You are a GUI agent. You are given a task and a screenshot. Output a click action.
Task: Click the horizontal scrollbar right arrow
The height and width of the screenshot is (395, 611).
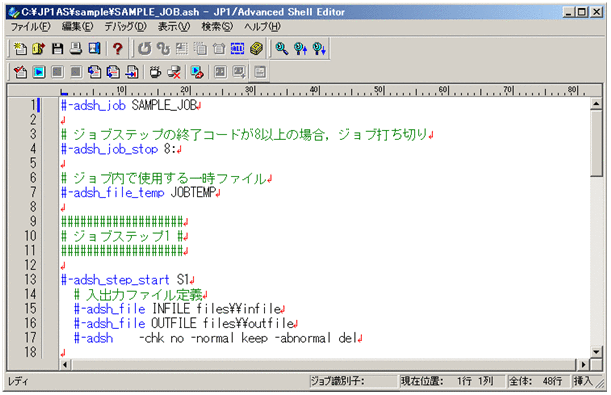583,365
